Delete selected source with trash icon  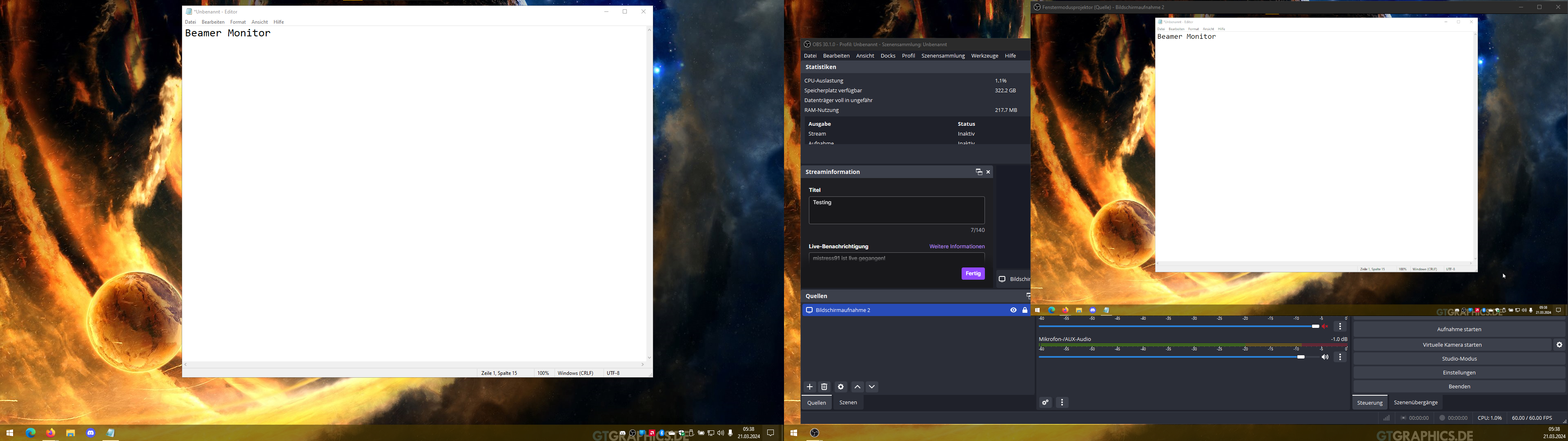coord(824,387)
